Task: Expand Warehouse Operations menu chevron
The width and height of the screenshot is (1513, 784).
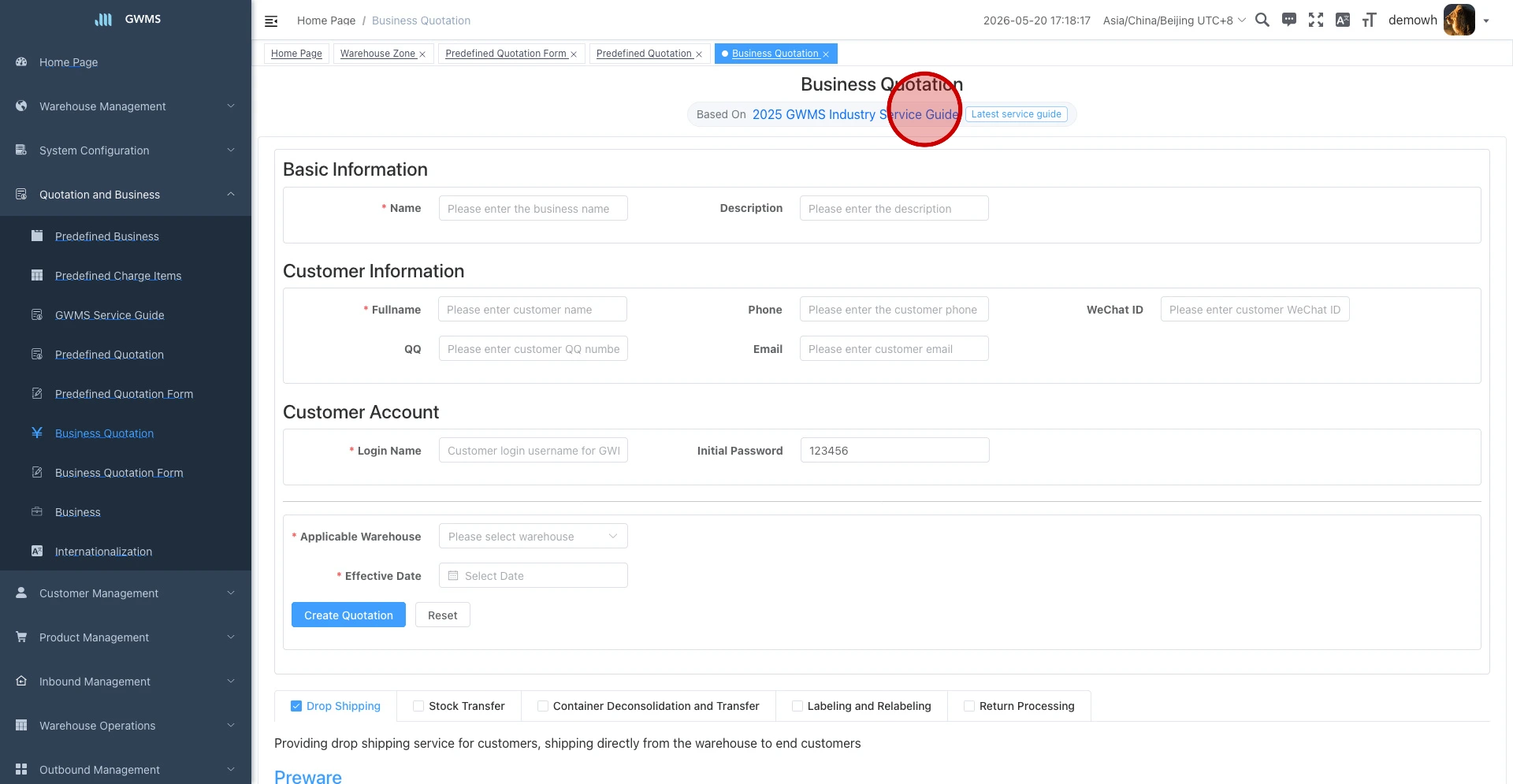Action: (231, 725)
